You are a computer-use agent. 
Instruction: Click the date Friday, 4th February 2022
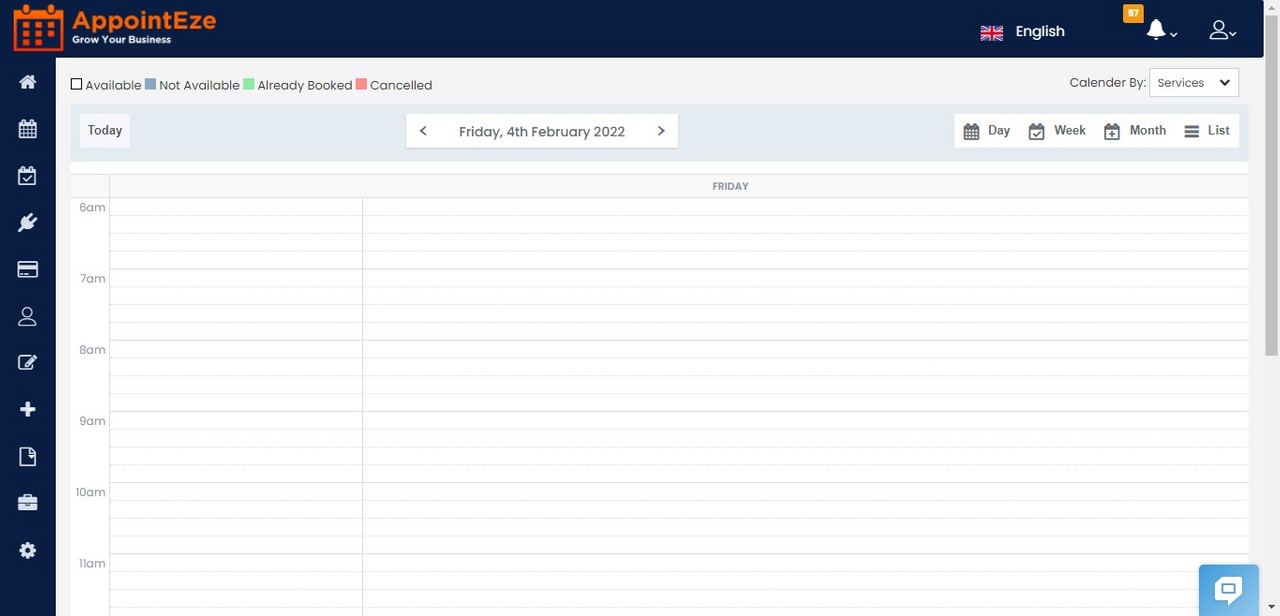(x=542, y=131)
